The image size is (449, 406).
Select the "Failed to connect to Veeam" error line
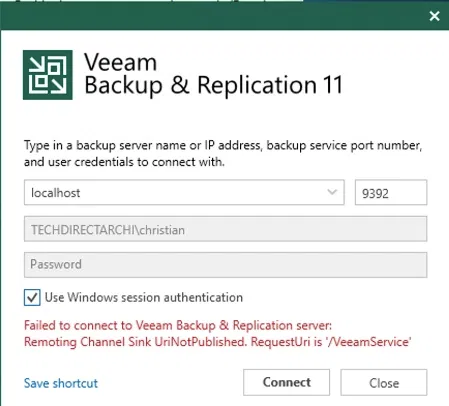[x=178, y=325]
